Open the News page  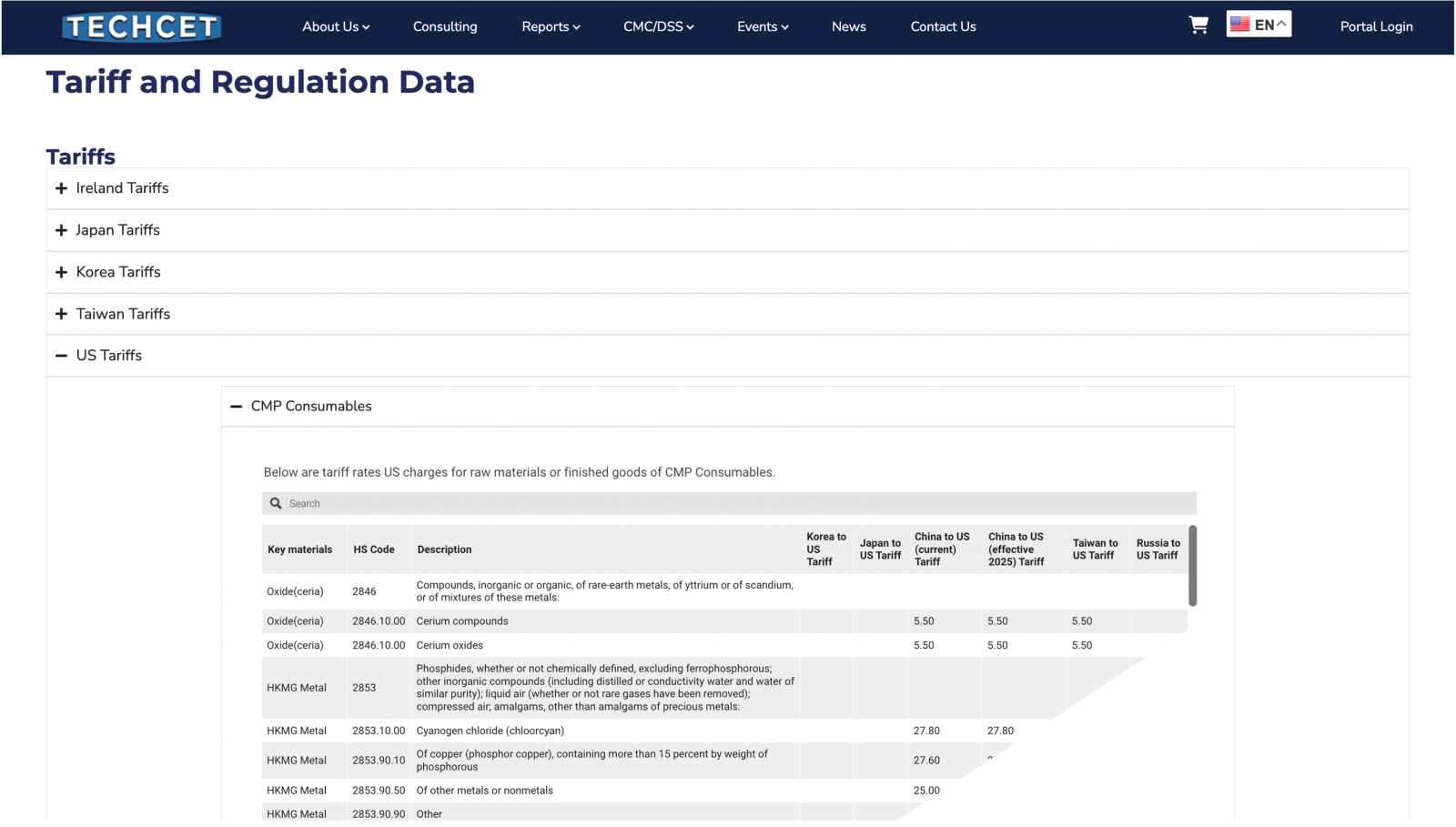click(848, 26)
